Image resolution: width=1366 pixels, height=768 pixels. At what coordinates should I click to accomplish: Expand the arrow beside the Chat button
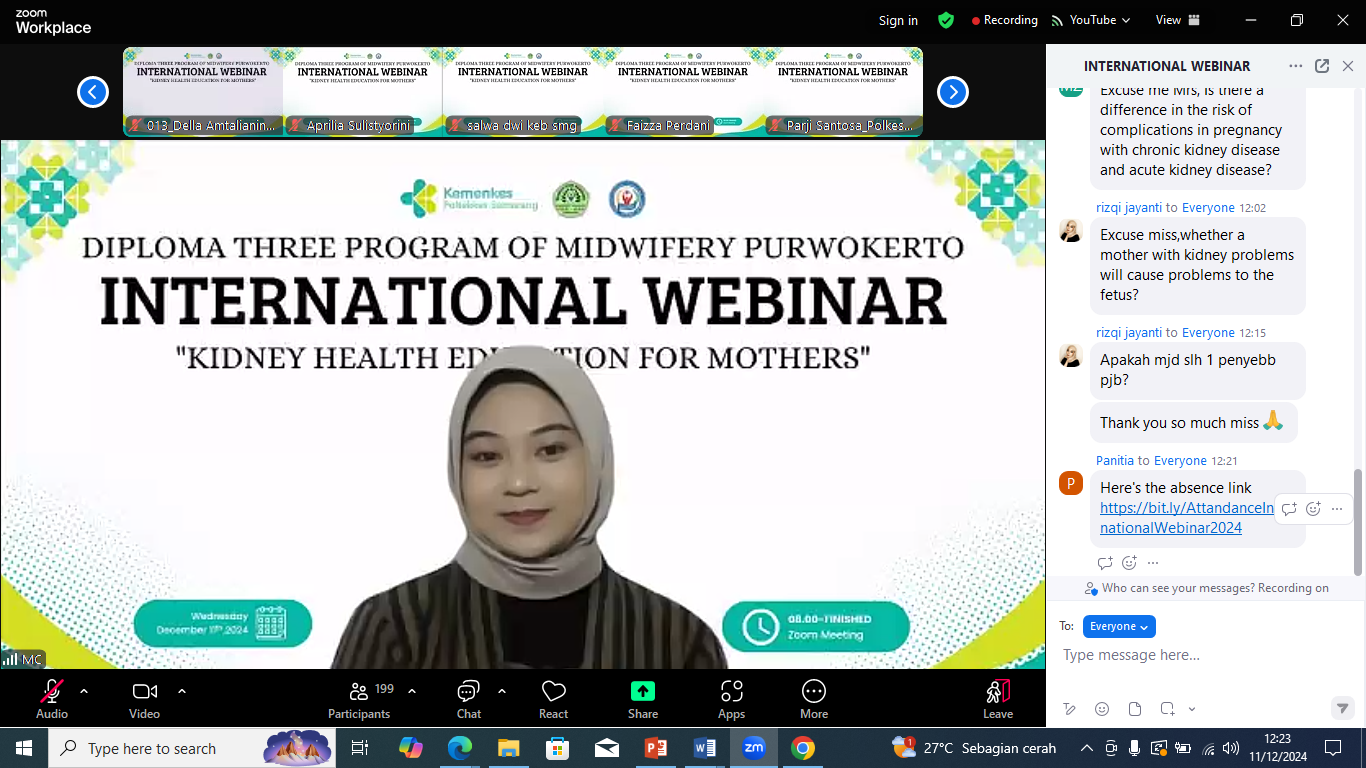pyautogui.click(x=502, y=691)
